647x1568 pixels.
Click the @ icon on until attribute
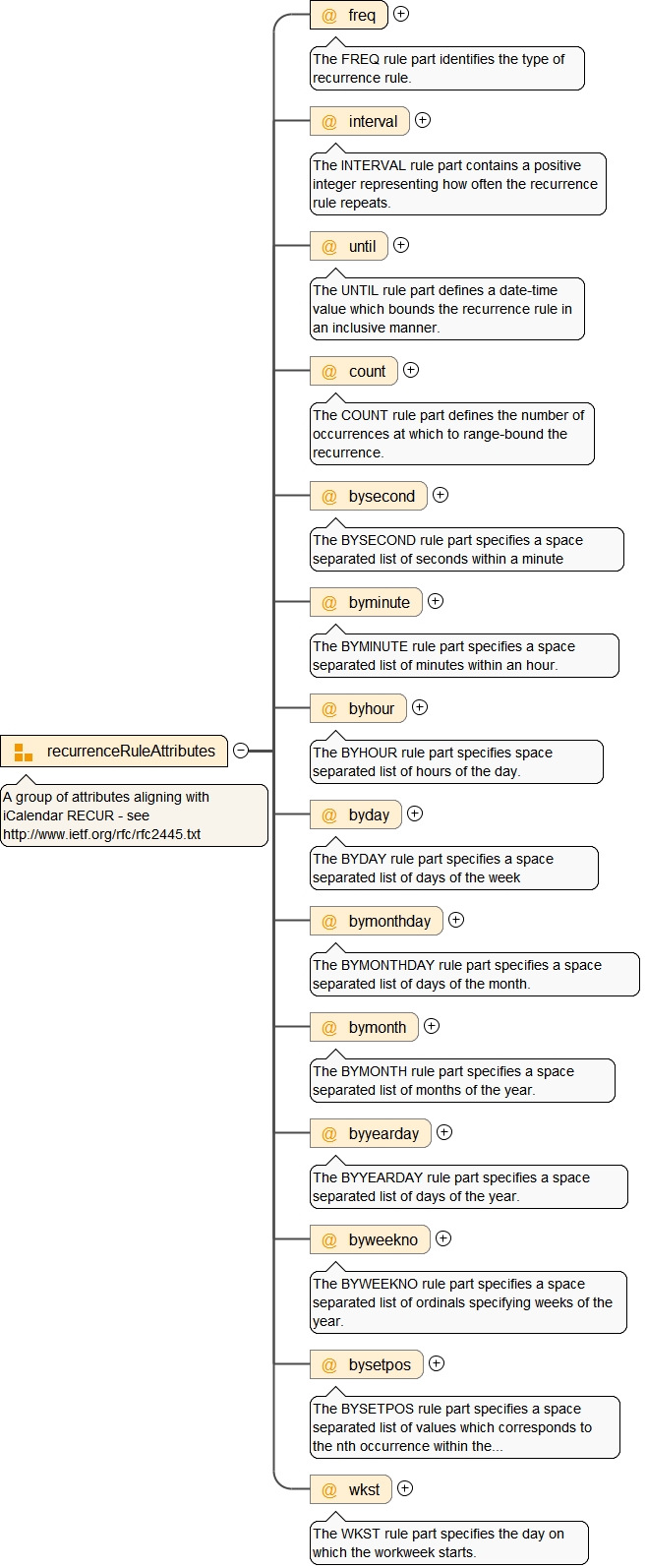[329, 247]
